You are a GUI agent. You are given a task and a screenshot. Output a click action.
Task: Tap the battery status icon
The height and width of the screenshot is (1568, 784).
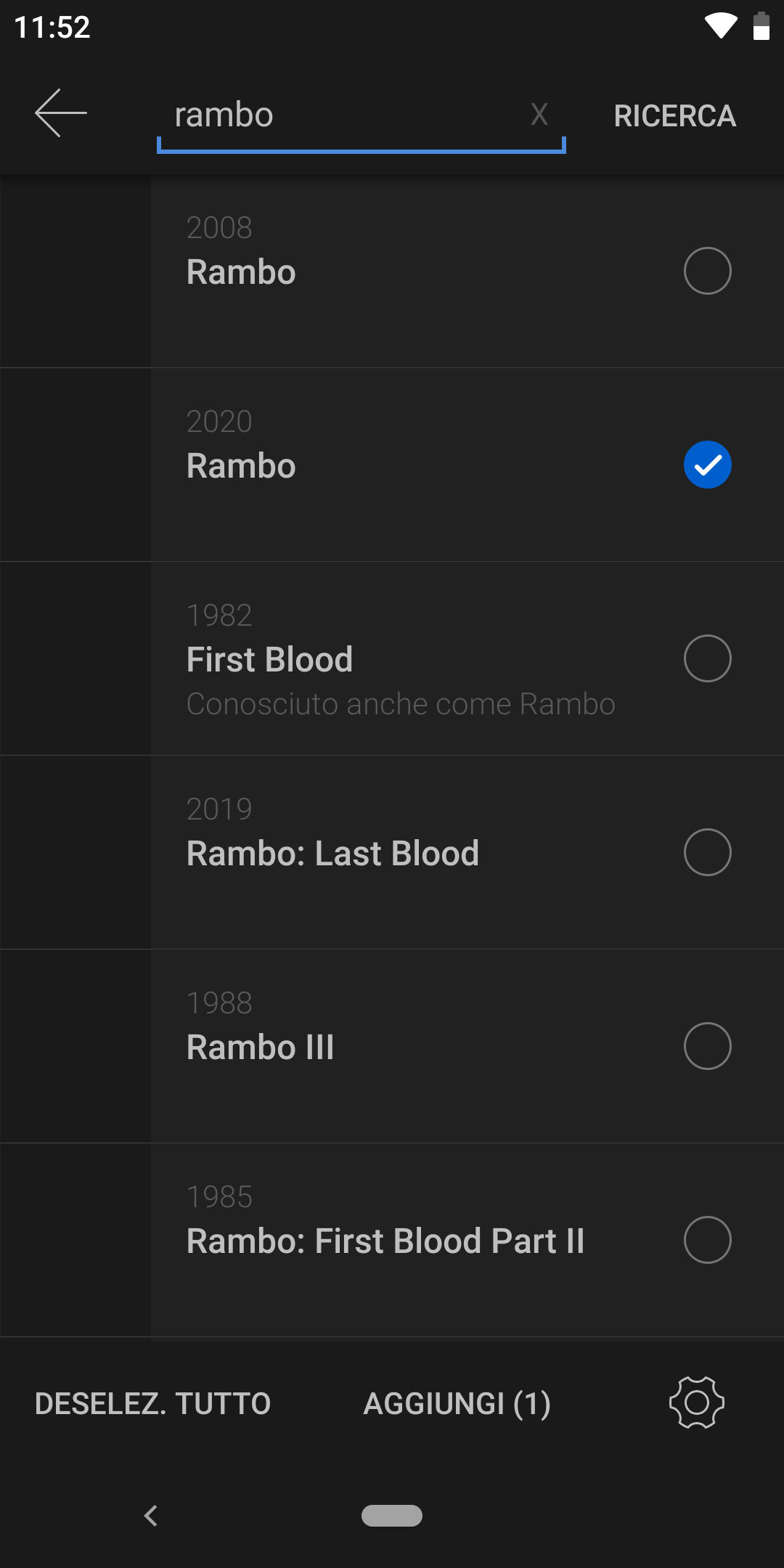[x=761, y=26]
